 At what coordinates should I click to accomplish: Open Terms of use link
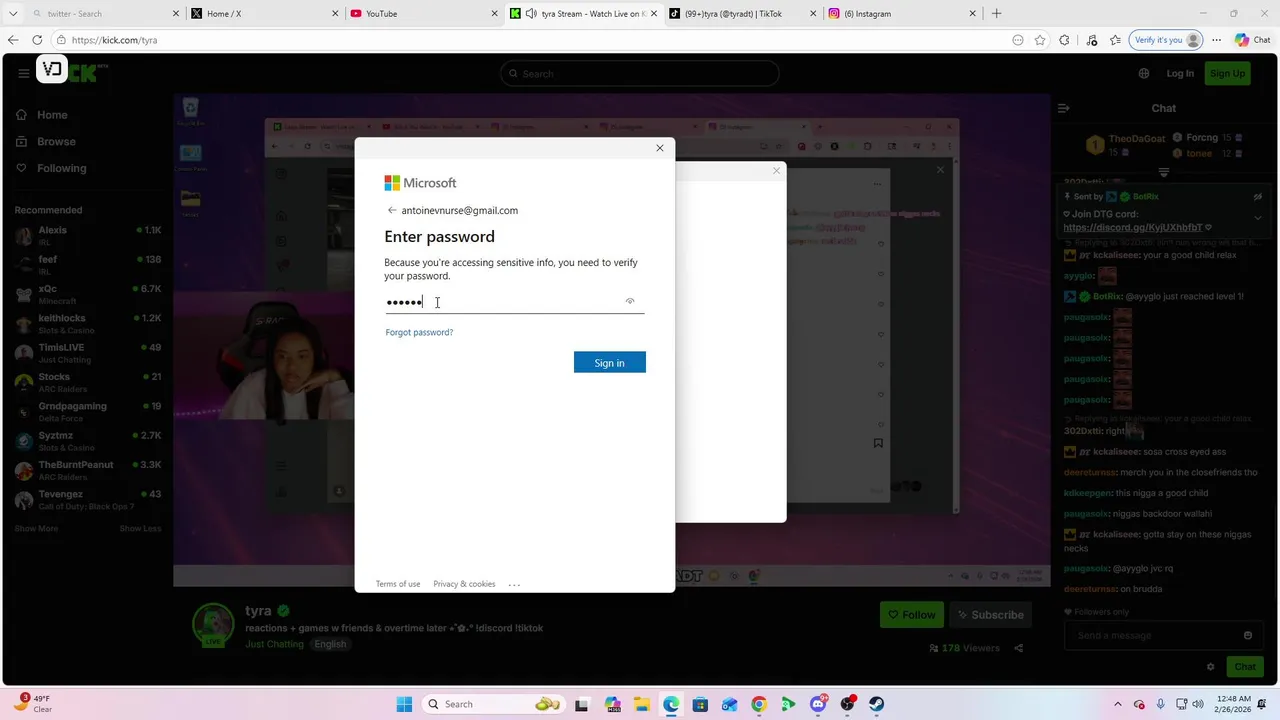(398, 584)
